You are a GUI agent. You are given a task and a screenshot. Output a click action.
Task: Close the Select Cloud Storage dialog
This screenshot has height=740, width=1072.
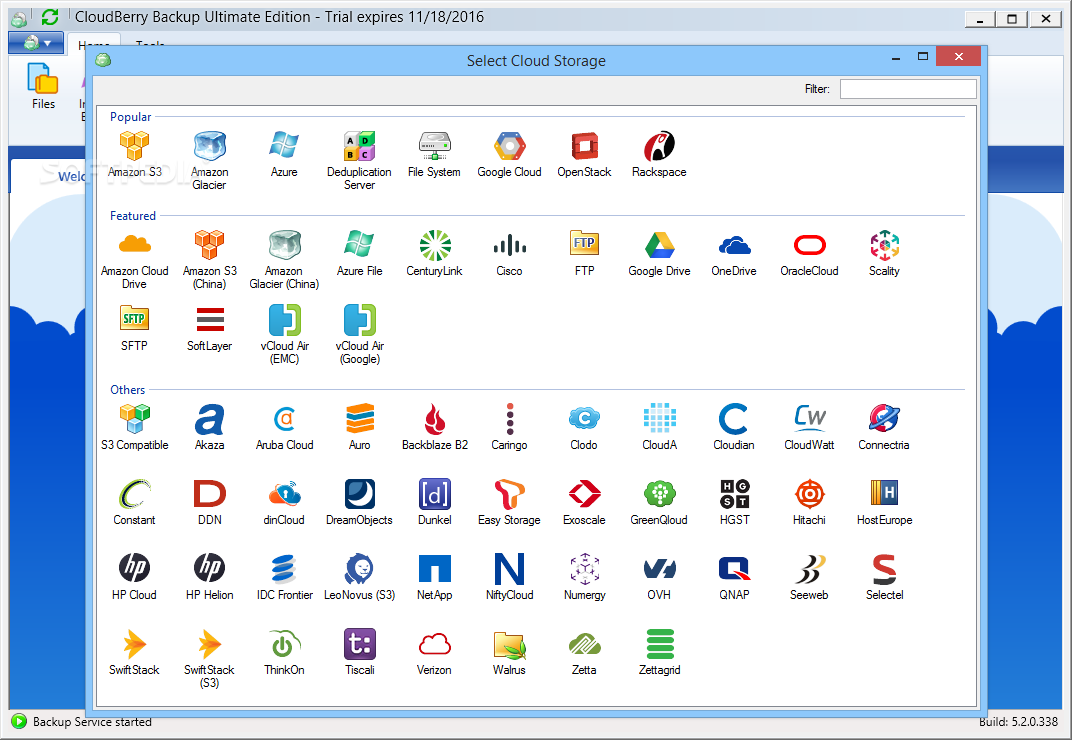point(959,57)
